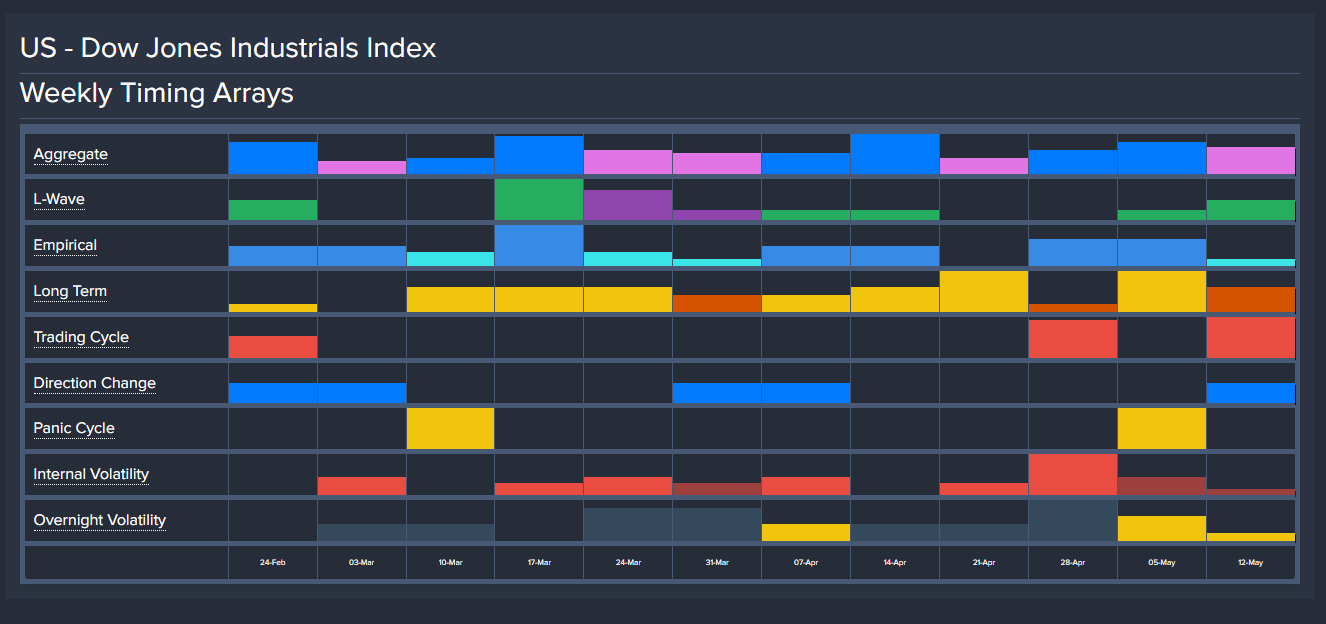
Task: Click the yellow Long Term bar for 10-Mar
Action: tap(450, 300)
